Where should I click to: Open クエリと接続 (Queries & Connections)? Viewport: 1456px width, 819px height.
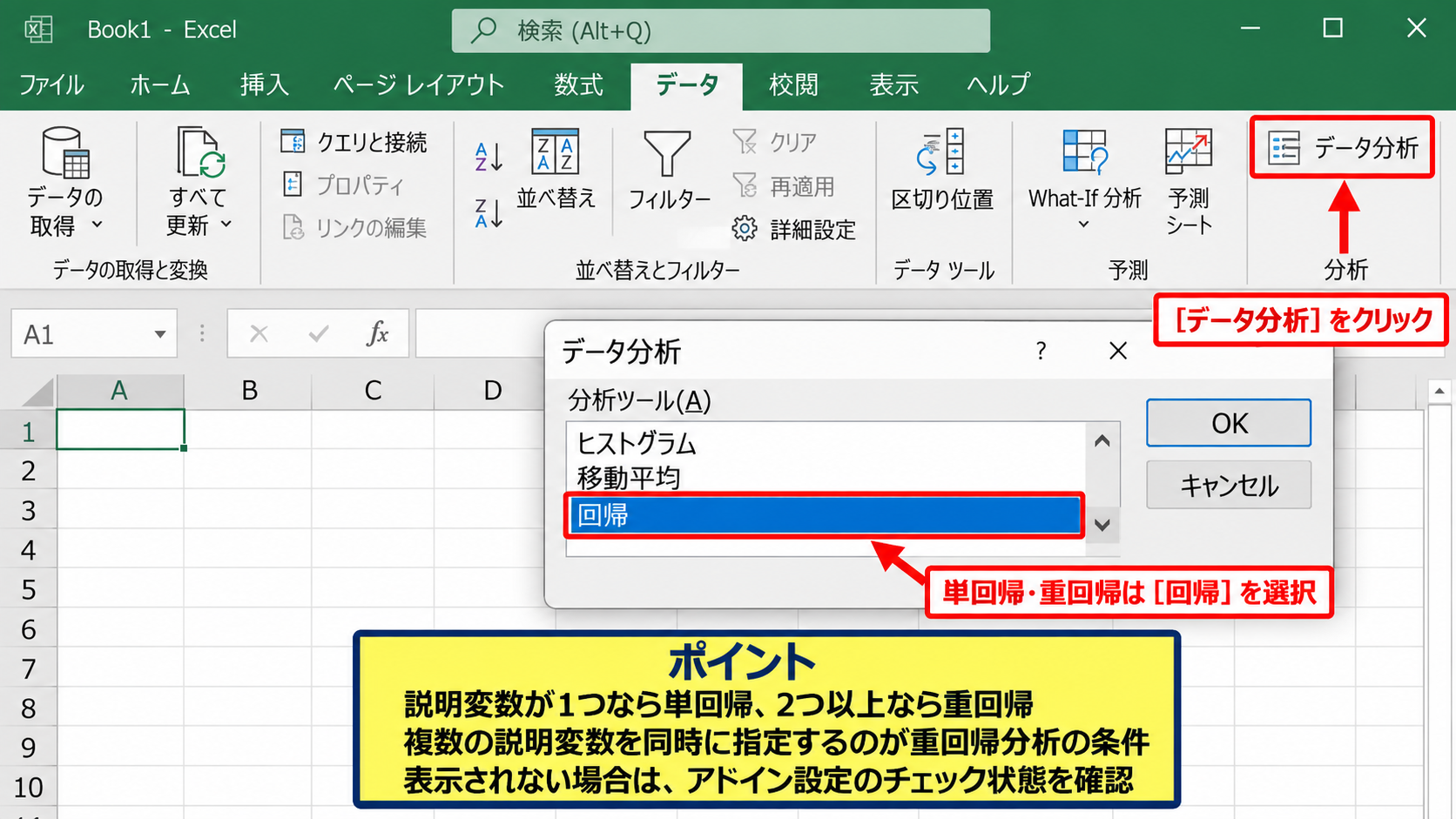[354, 142]
